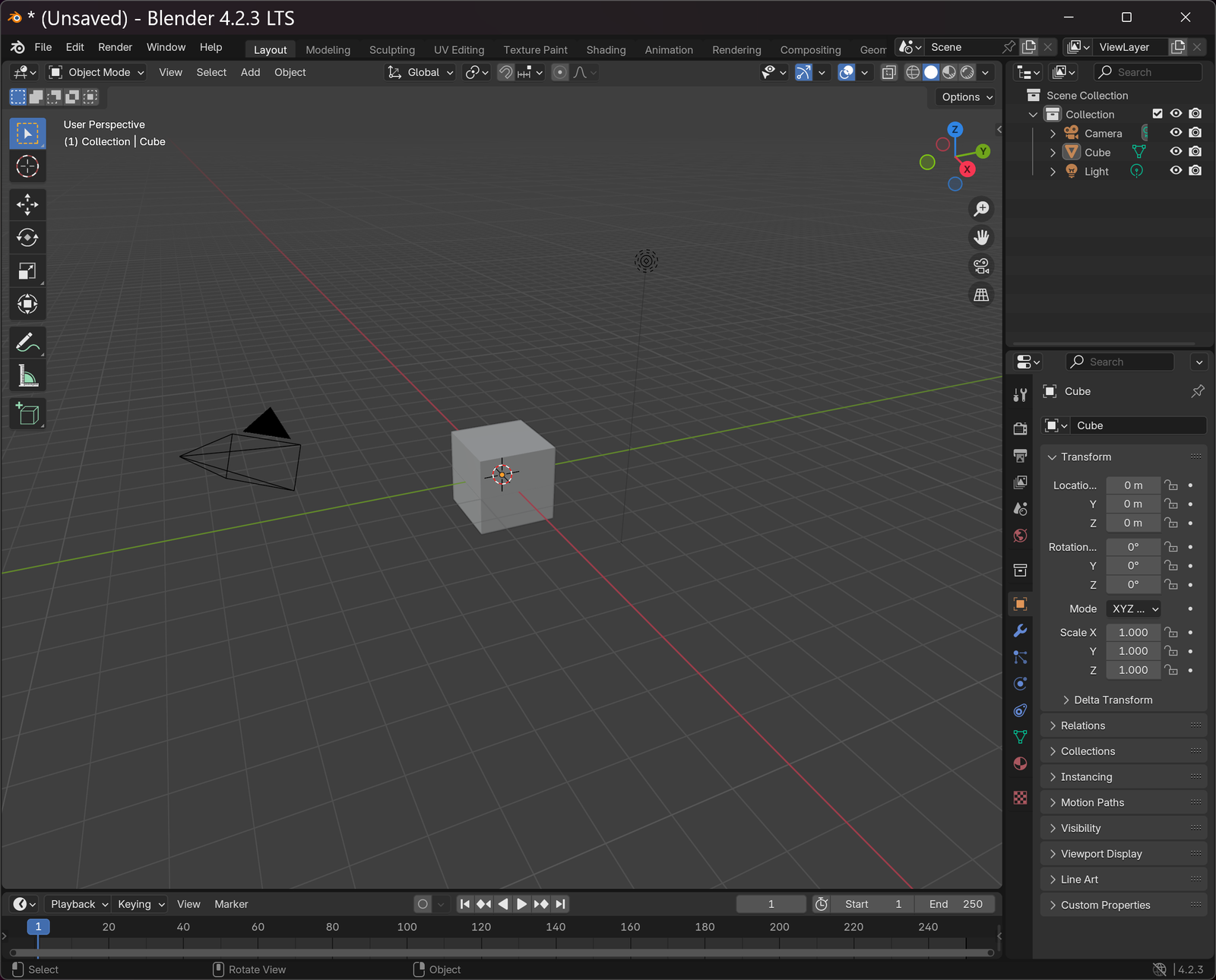Activate the Move tool
Viewport: 1216px width, 980px height.
27,204
